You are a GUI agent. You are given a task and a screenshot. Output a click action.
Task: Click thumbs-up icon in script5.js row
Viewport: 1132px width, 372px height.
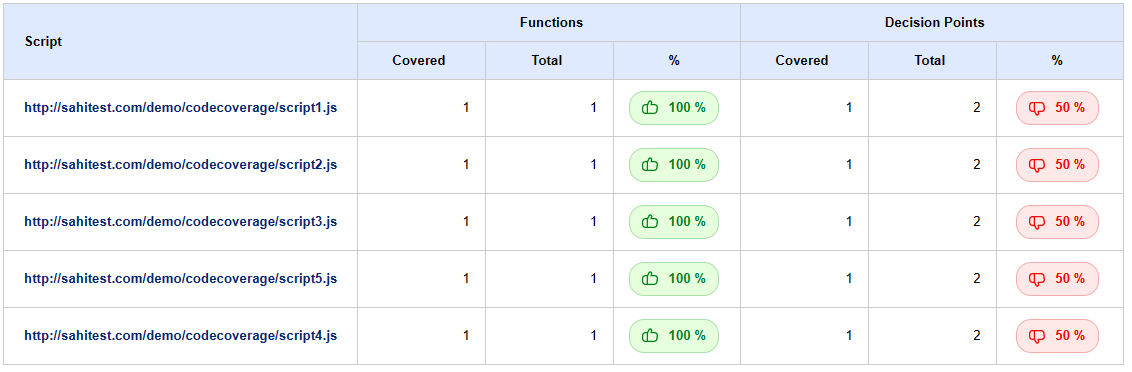pyautogui.click(x=650, y=279)
